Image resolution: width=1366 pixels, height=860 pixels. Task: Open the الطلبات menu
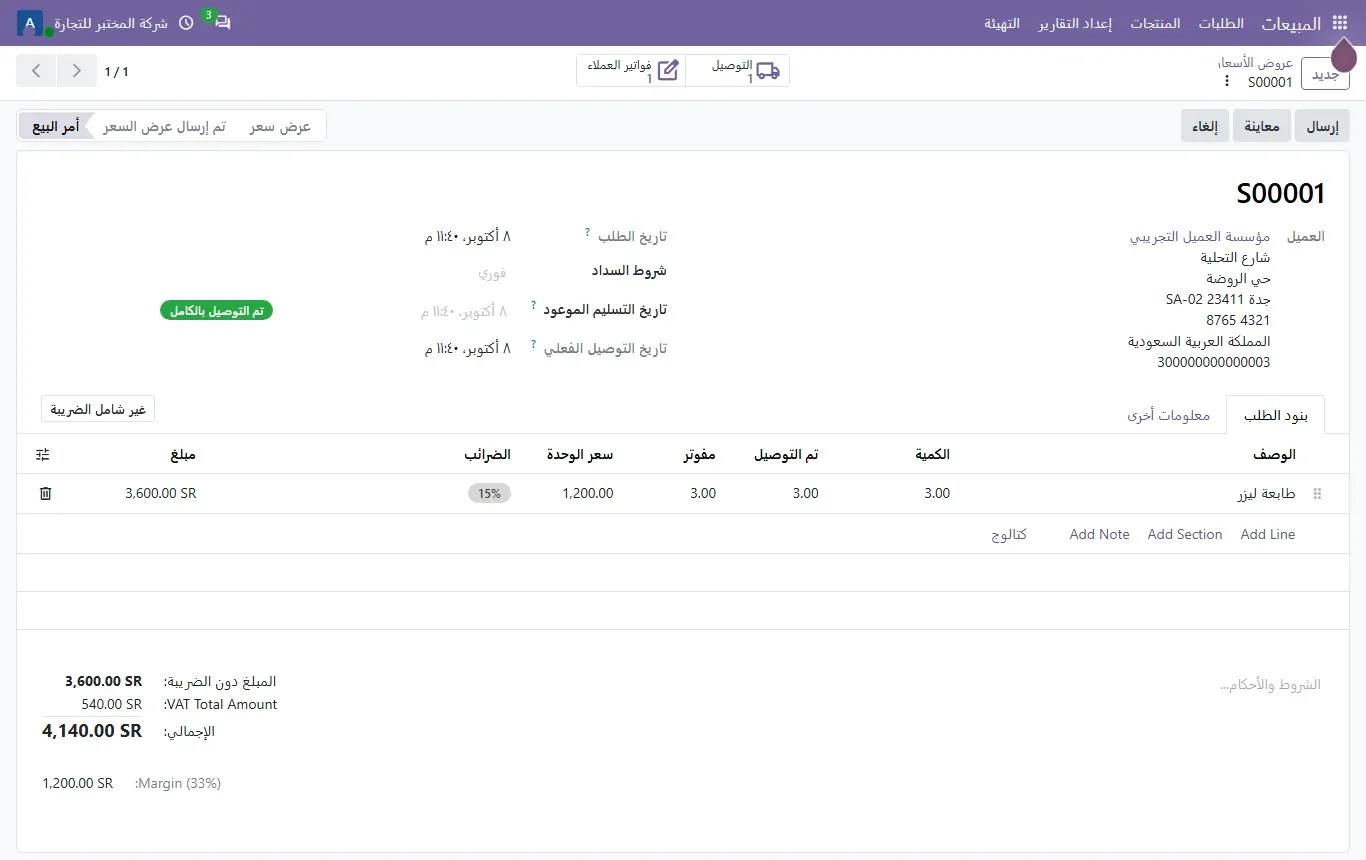coord(1221,23)
